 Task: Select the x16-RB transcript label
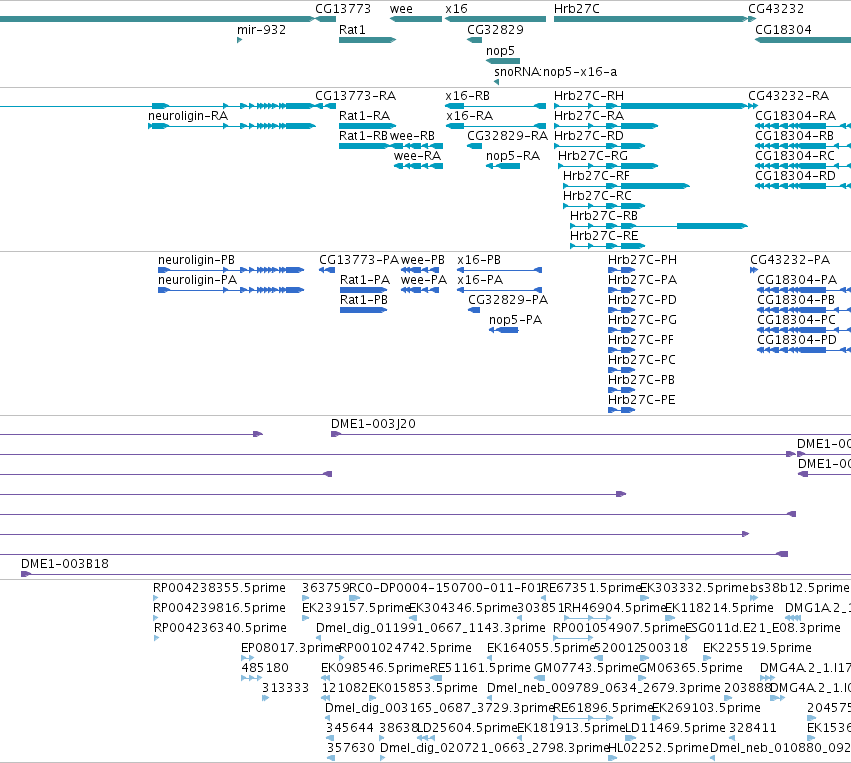pyautogui.click(x=467, y=96)
